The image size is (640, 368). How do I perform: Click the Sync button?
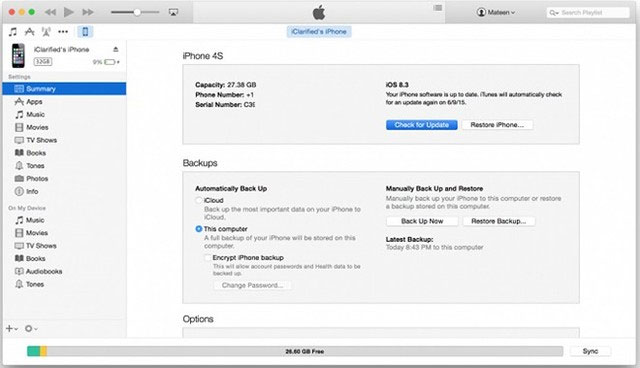(x=590, y=351)
